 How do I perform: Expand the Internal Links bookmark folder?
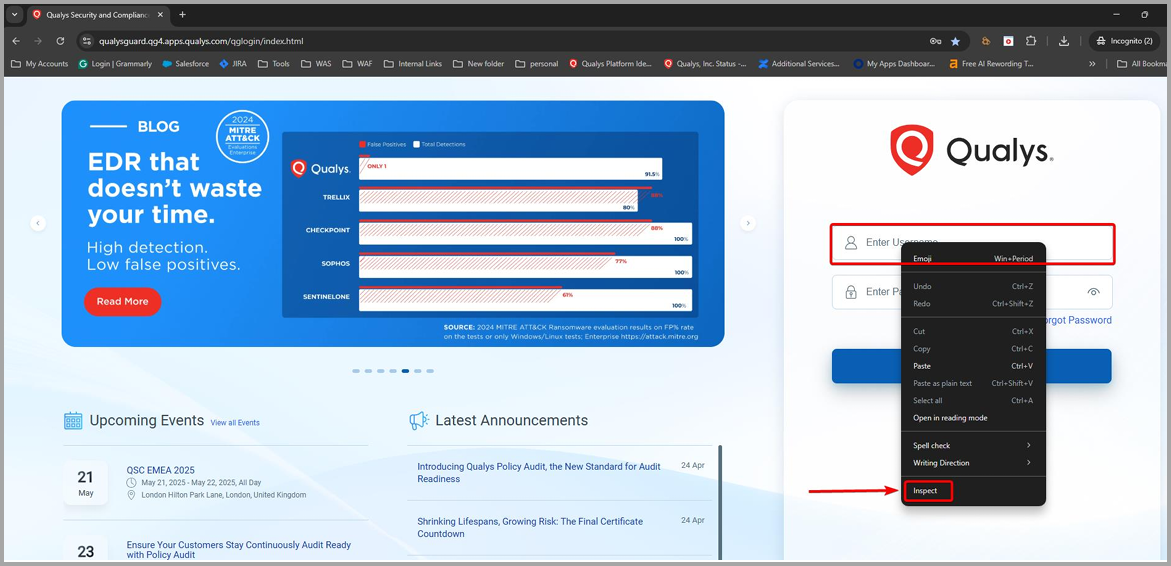pos(413,64)
